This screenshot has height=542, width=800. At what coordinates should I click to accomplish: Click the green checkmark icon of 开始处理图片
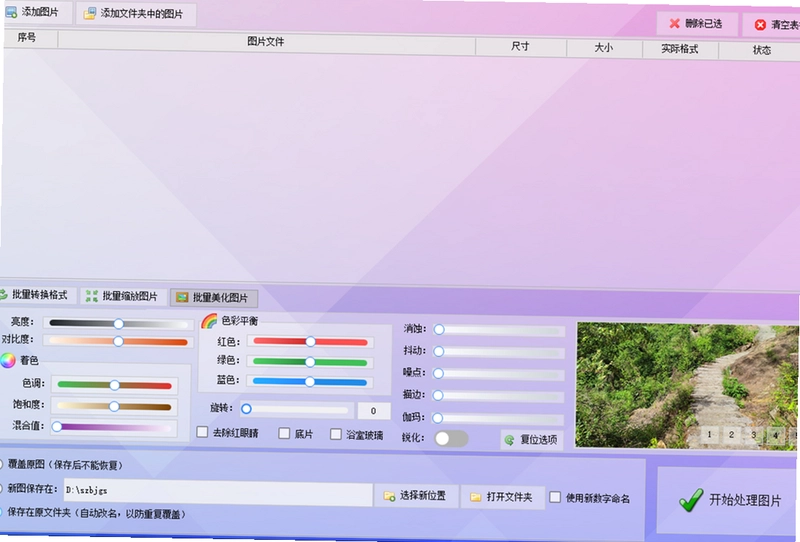(691, 500)
